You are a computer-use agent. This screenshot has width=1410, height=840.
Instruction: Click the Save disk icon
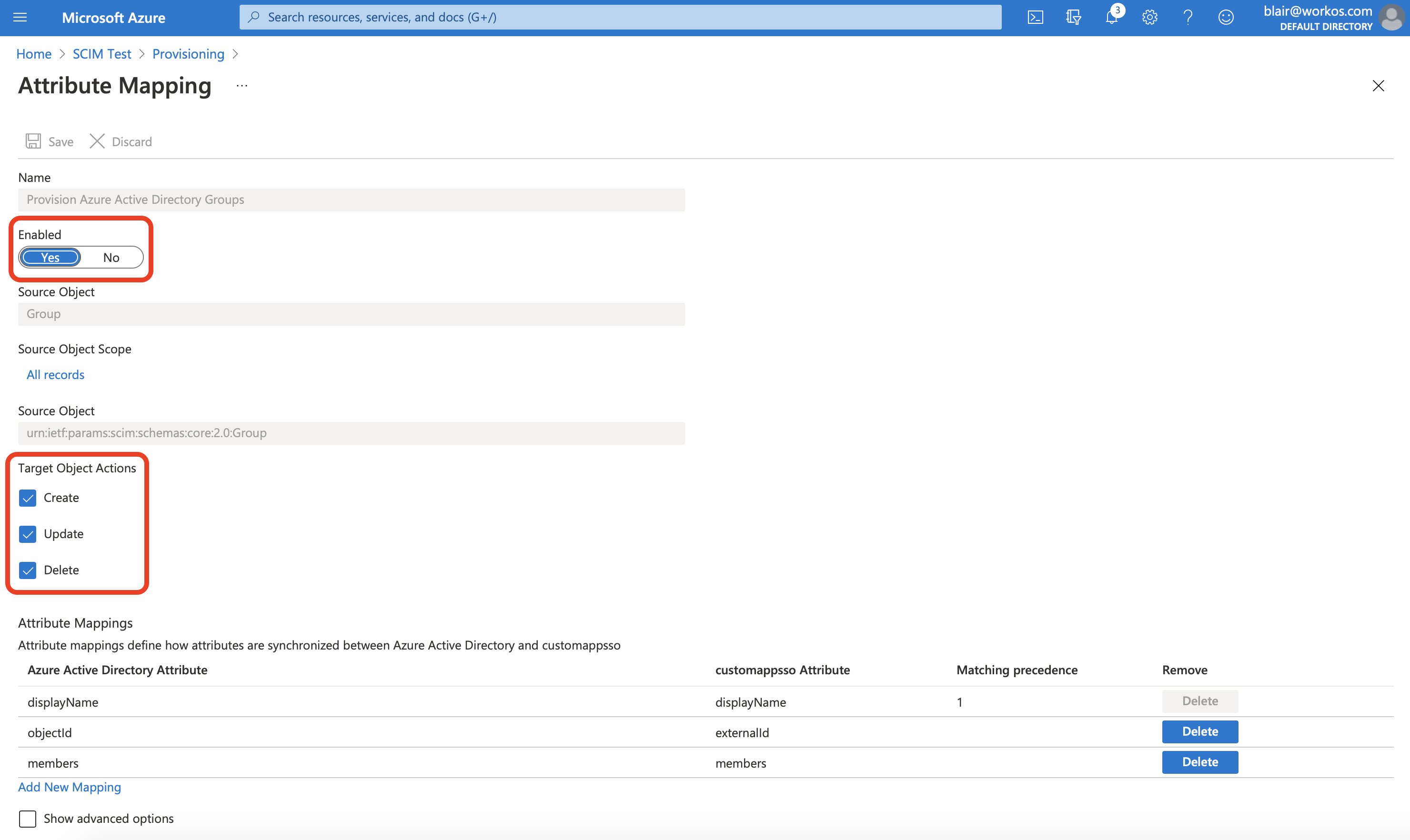(33, 141)
